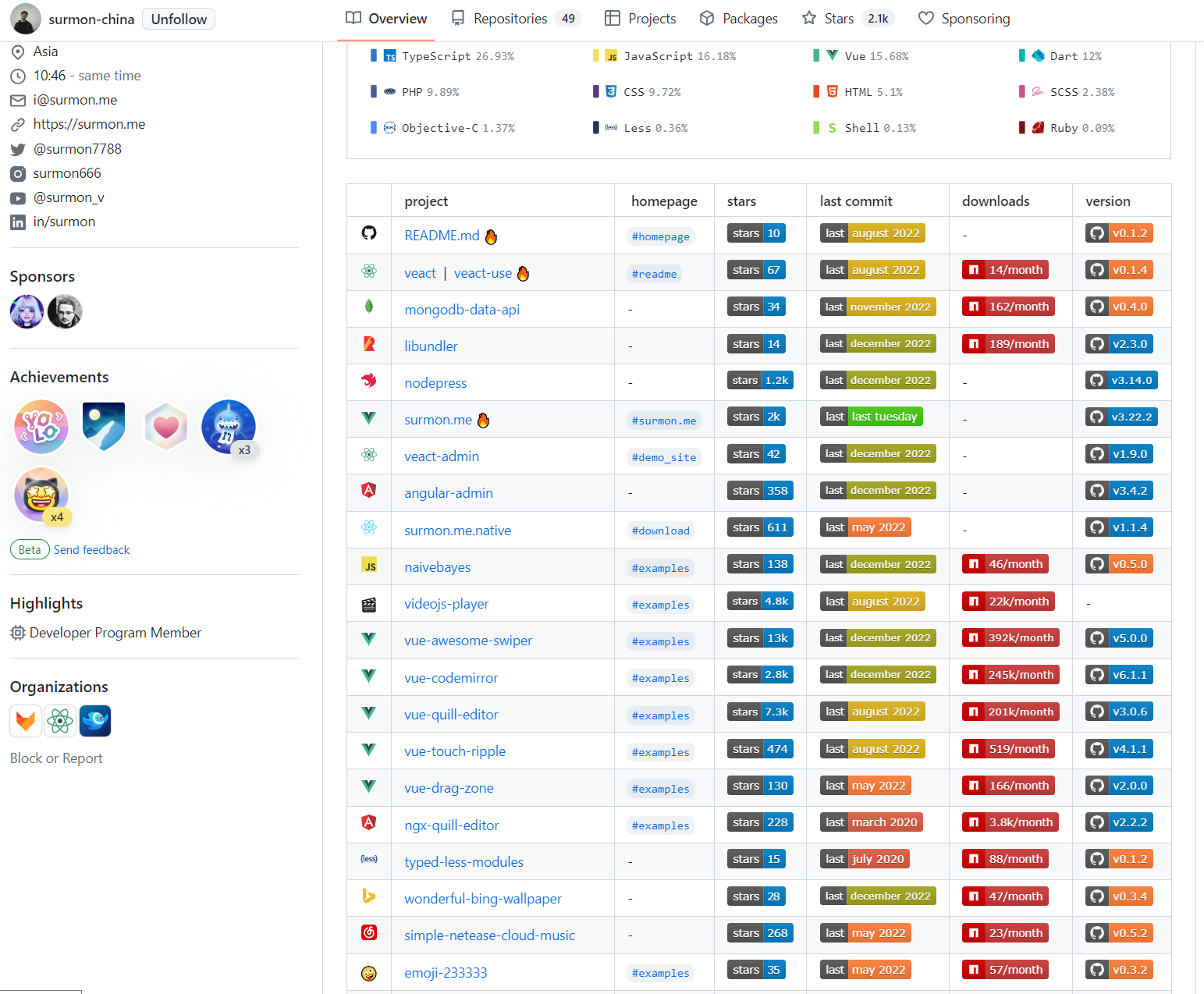Open the Pull Shark achievement badge
The height and width of the screenshot is (994, 1204).
click(229, 427)
